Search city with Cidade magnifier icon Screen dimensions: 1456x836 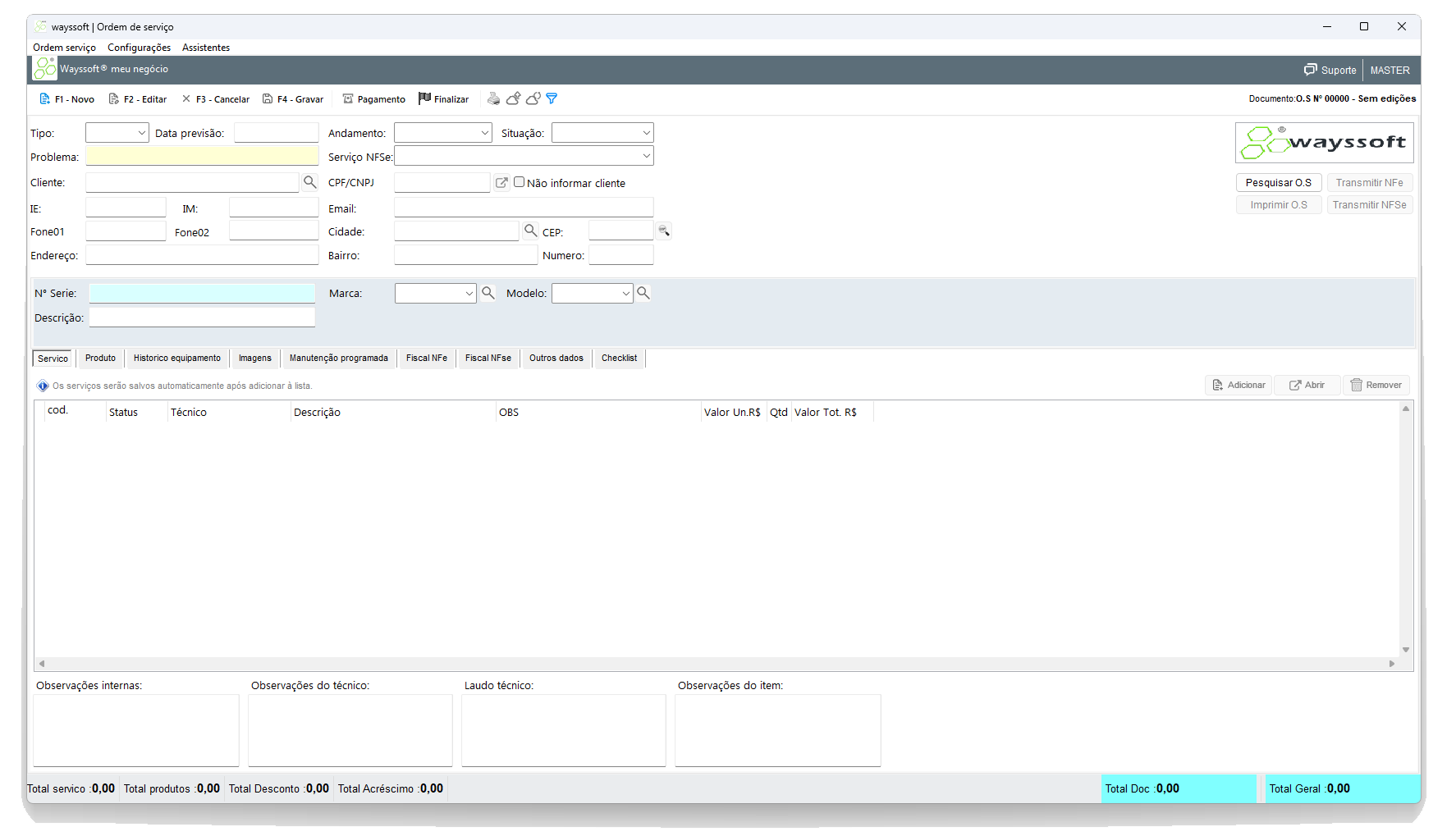[531, 231]
